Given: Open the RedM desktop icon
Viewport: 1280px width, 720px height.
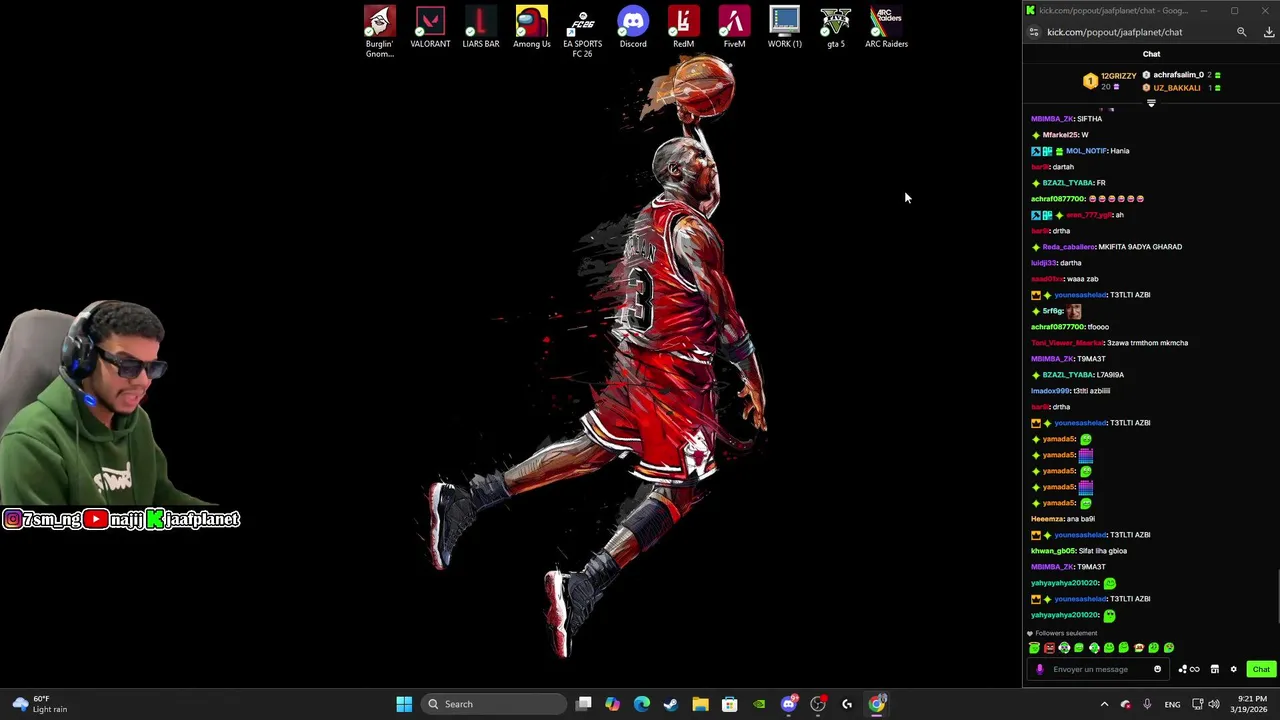Looking at the screenshot, I should click(x=683, y=28).
